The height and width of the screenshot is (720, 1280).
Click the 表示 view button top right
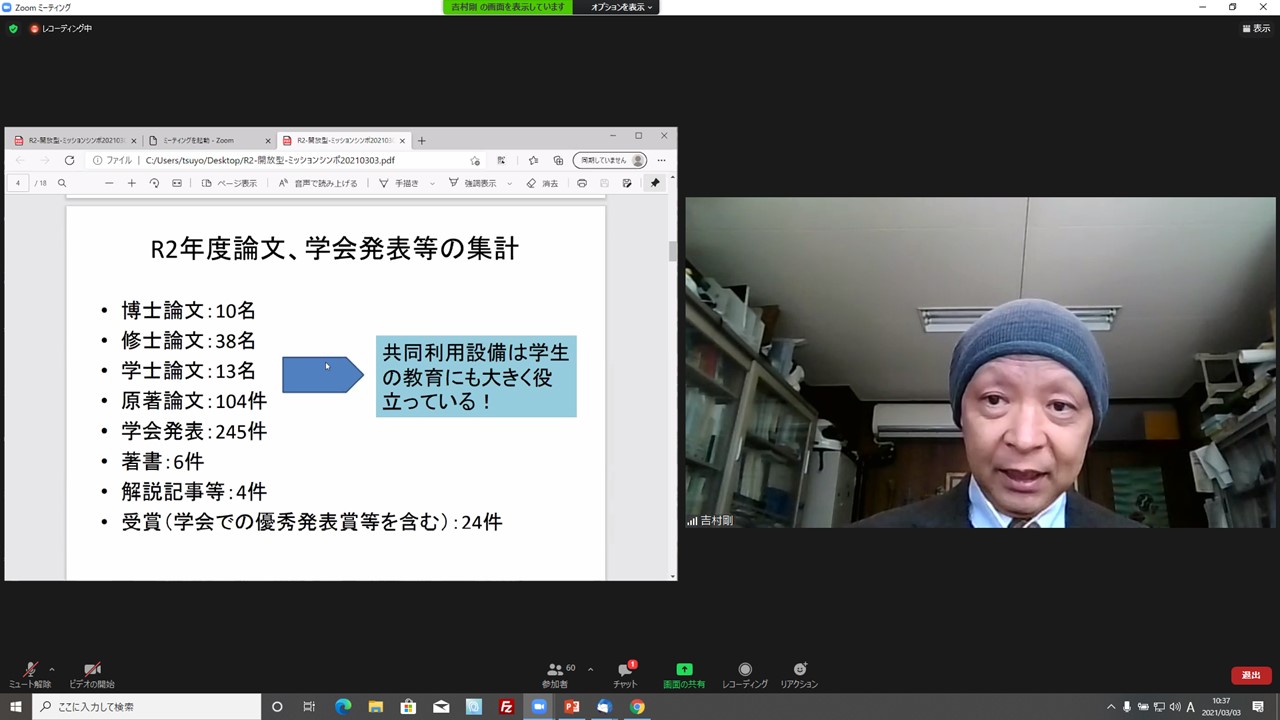1256,29
